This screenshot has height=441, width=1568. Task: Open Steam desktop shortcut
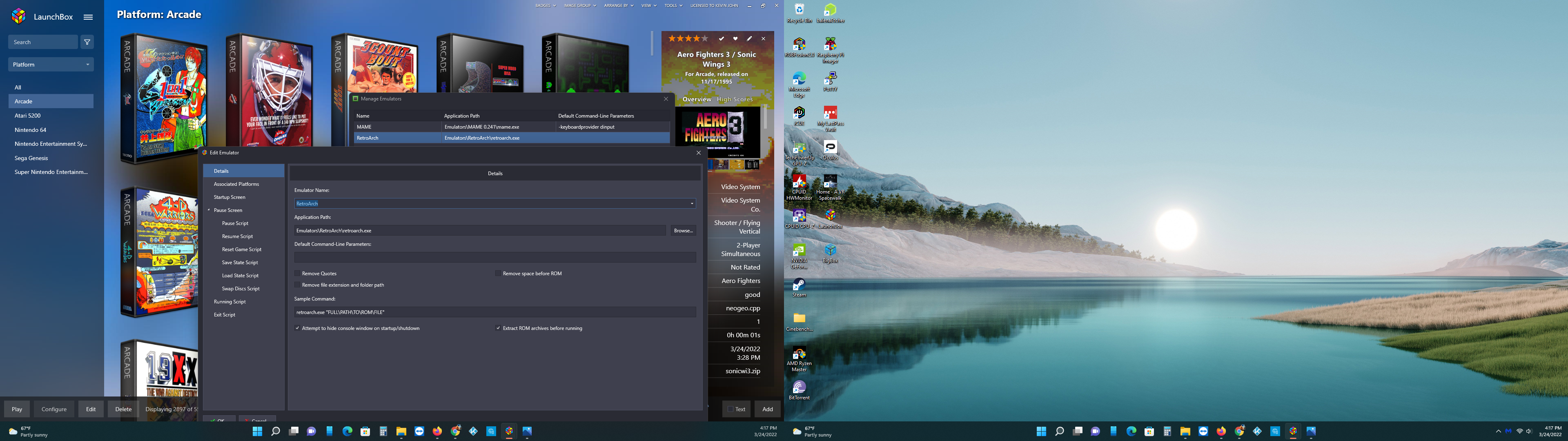point(799,287)
